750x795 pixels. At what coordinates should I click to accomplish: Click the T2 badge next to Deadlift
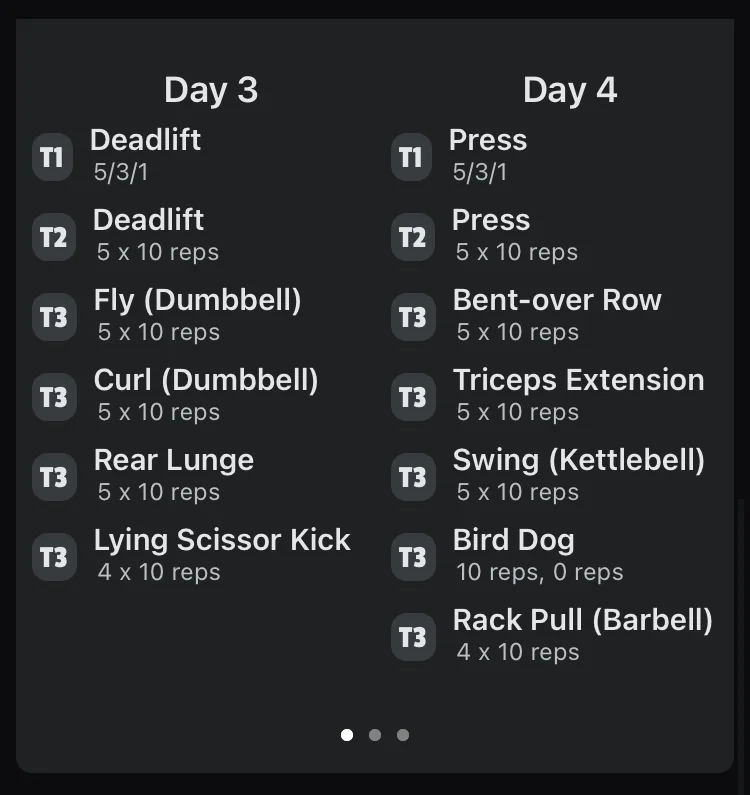(53, 238)
